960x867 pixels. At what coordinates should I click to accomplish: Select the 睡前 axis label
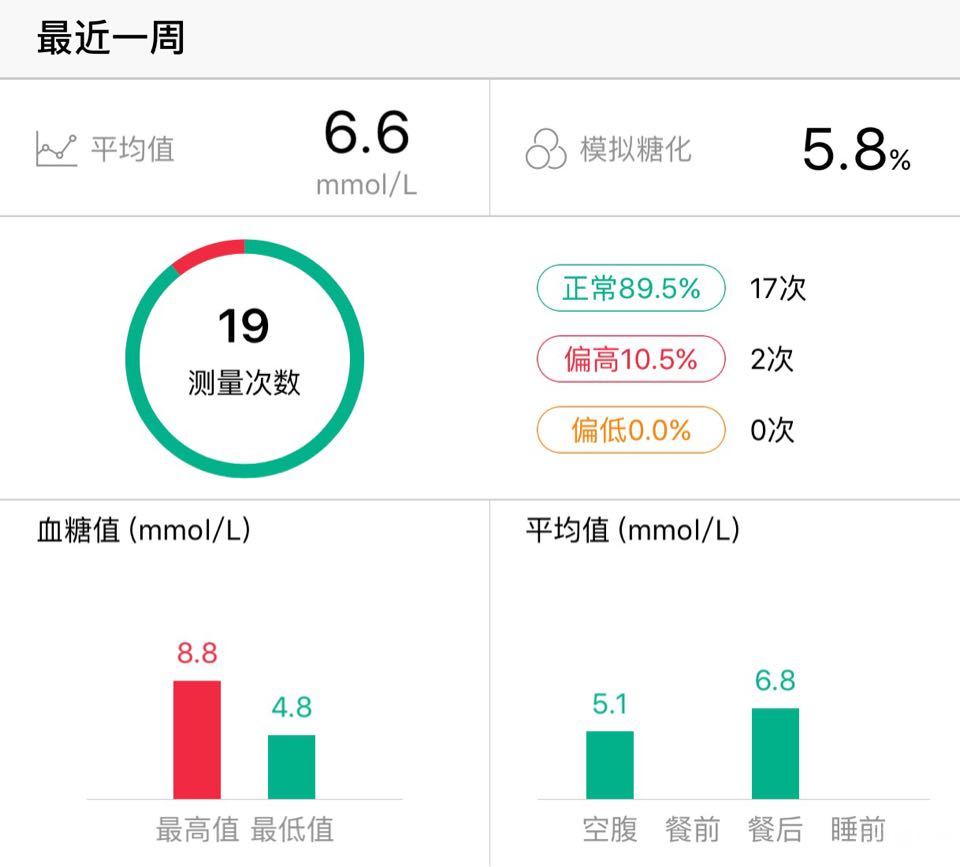858,830
